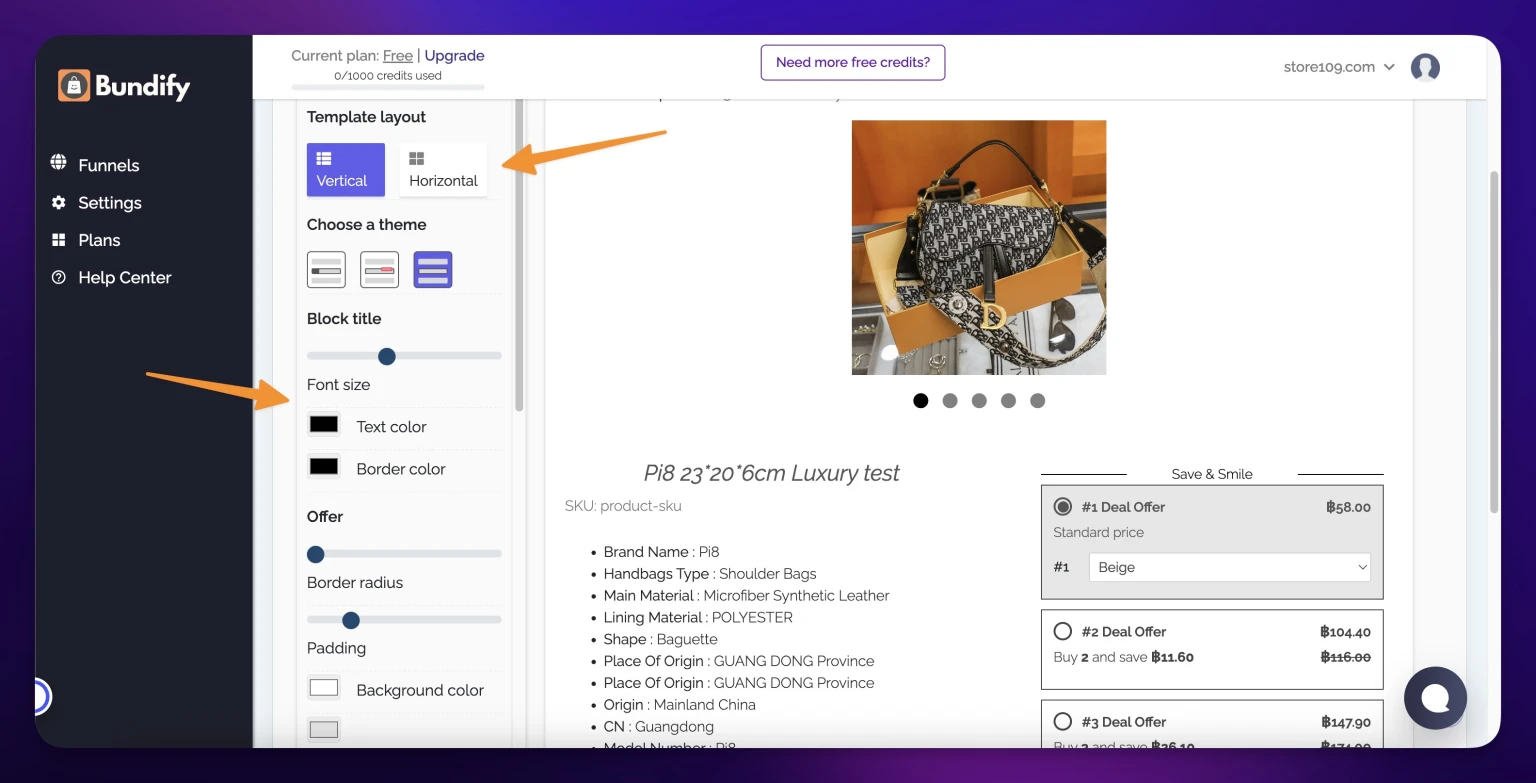Click Need more free credits button

coord(853,62)
